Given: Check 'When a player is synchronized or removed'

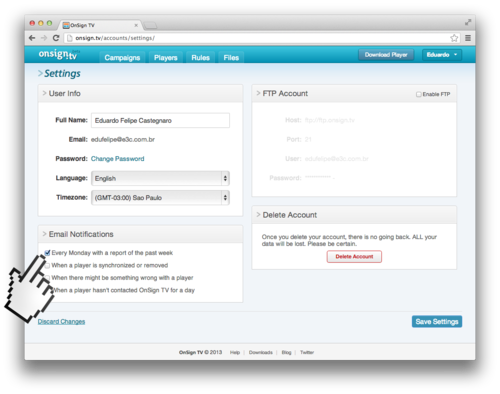Looking at the screenshot, I should (47, 265).
